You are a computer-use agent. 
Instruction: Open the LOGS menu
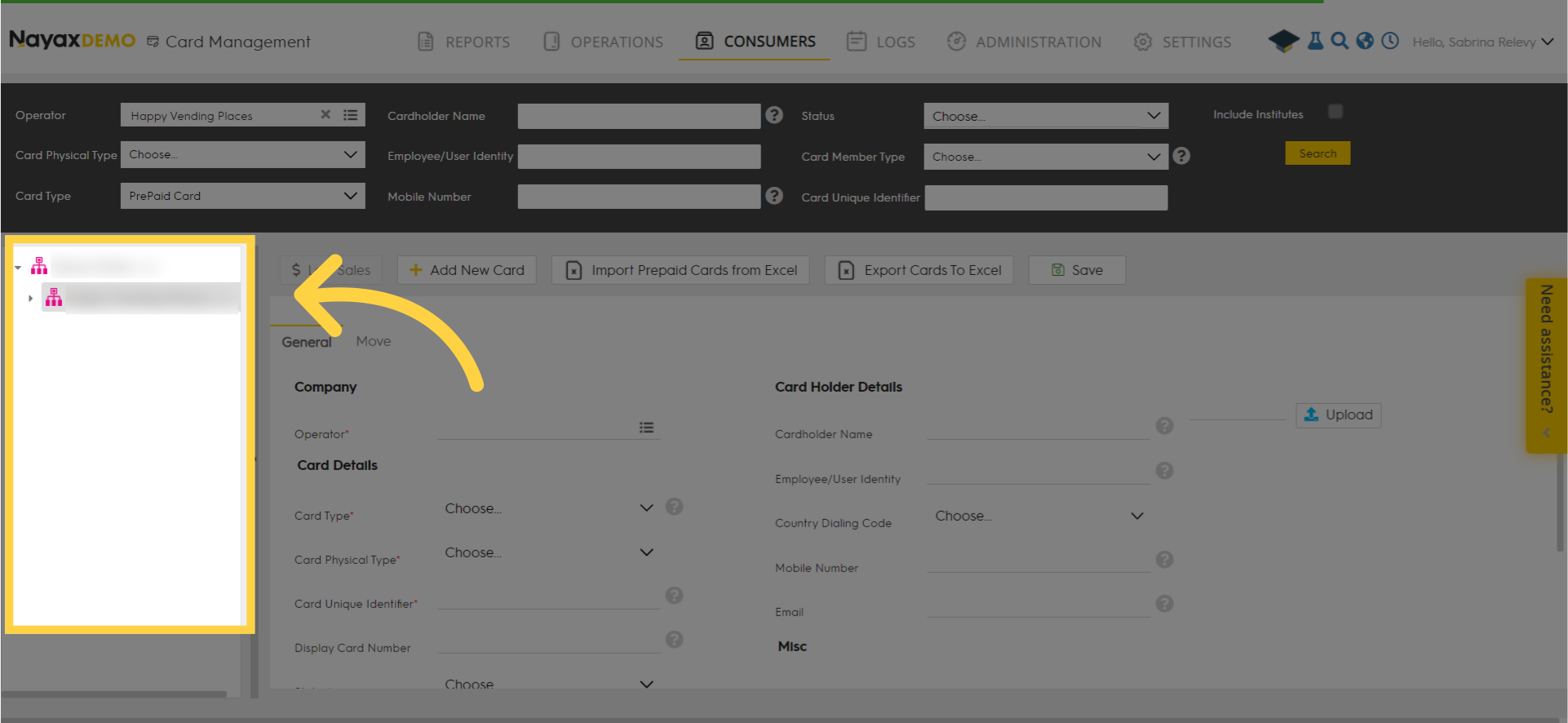click(x=881, y=42)
